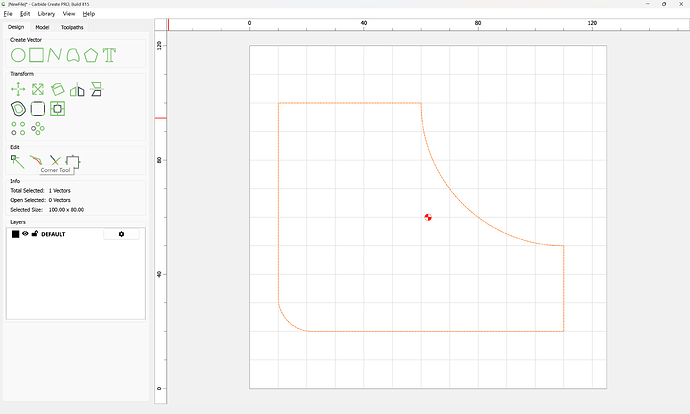Viewport: 690px width, 414px height.
Task: Close the Carbide Create window
Action: tap(681, 4)
